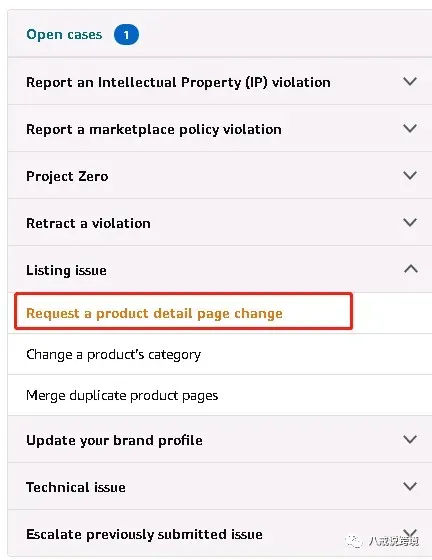Image resolution: width=432 pixels, height=560 pixels.
Task: Click the Project Zero heading
Action: click(x=67, y=176)
